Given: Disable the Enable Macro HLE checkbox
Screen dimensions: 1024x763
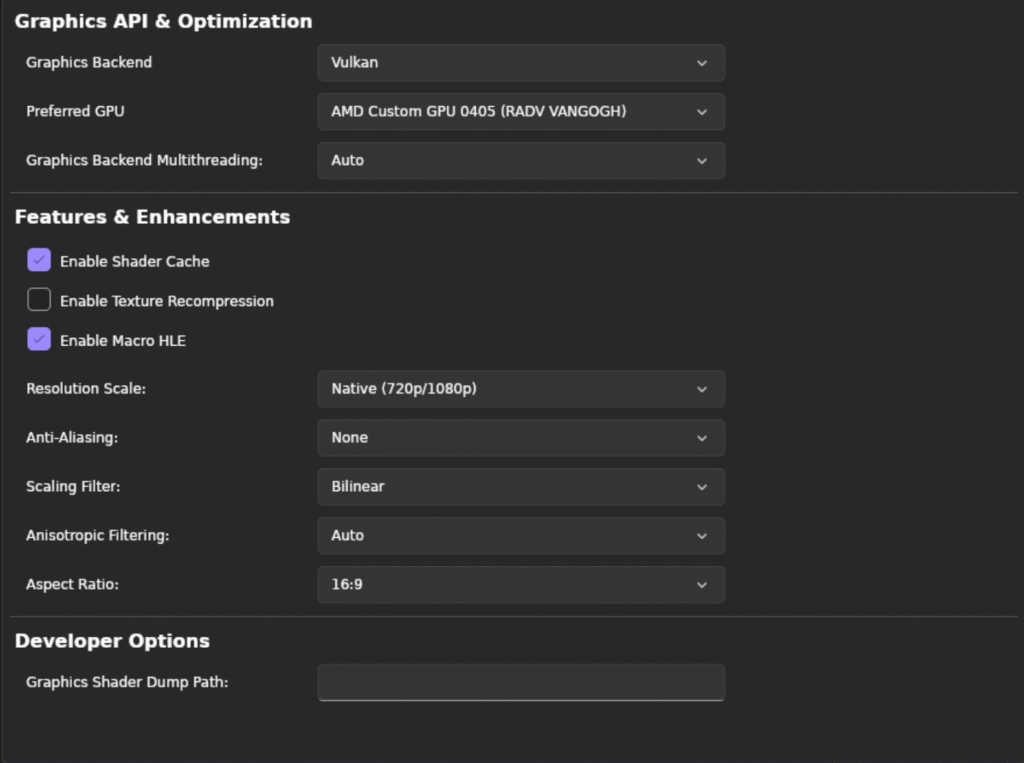Looking at the screenshot, I should (x=39, y=339).
